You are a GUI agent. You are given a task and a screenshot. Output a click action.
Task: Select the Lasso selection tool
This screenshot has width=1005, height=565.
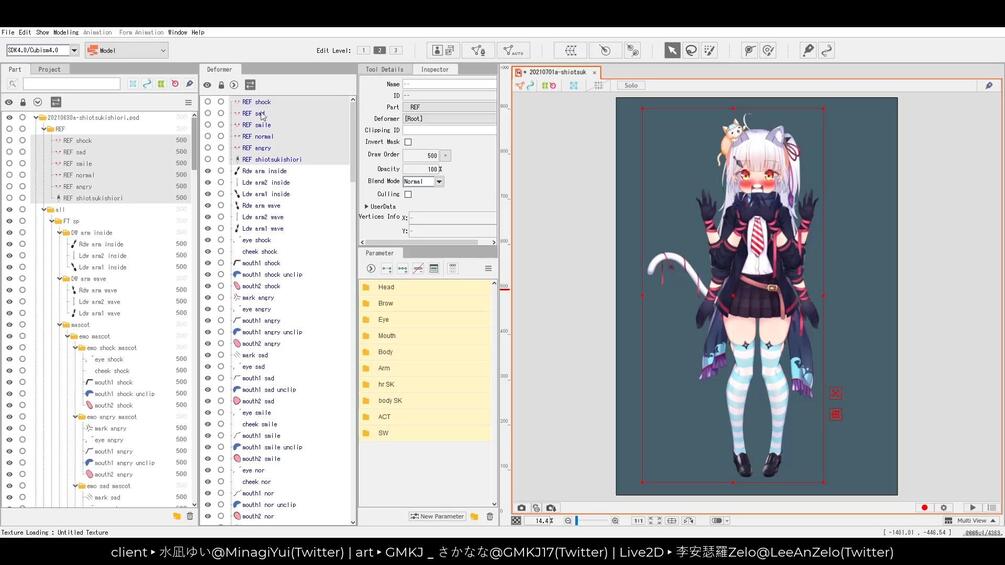[691, 50]
